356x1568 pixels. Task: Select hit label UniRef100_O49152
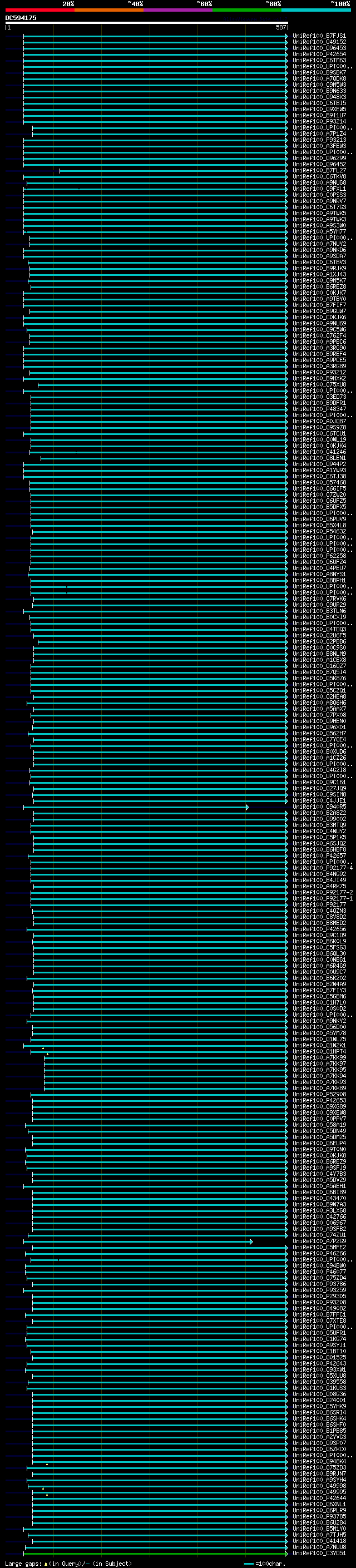pos(319,42)
